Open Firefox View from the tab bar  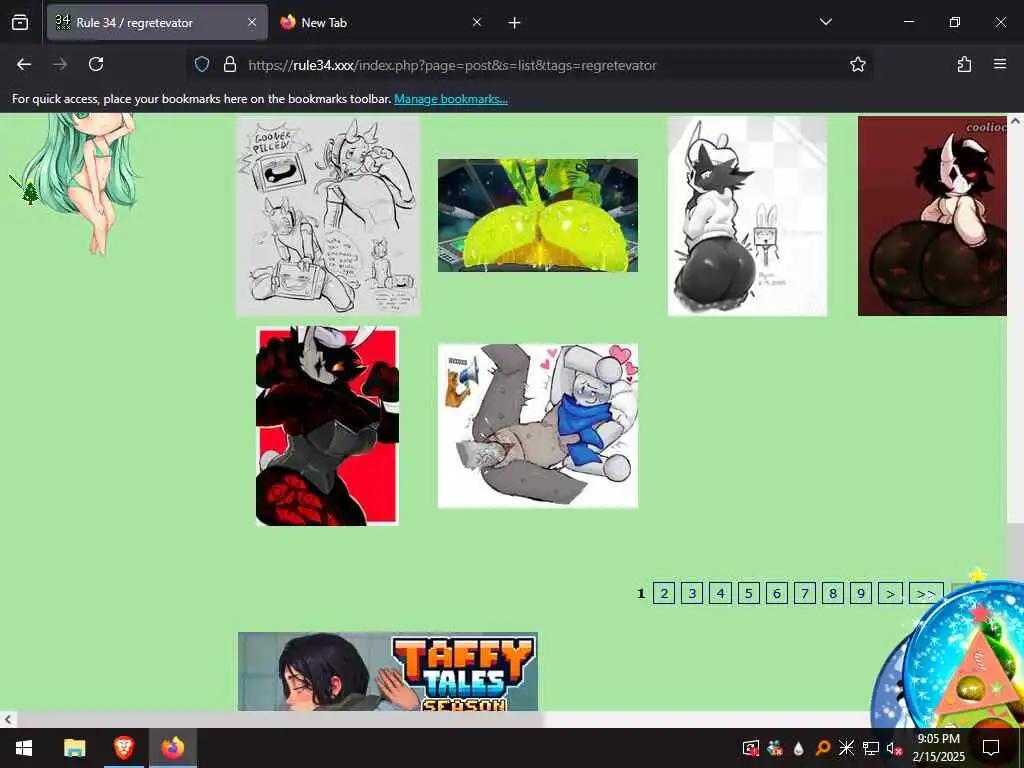[x=20, y=23]
